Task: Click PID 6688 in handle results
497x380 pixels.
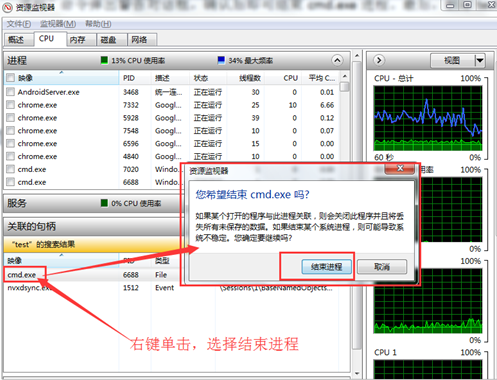Action: (x=131, y=275)
